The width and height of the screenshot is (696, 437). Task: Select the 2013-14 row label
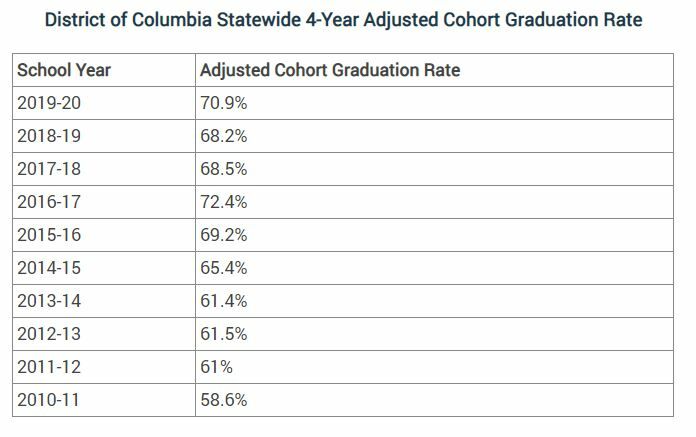coord(51,302)
